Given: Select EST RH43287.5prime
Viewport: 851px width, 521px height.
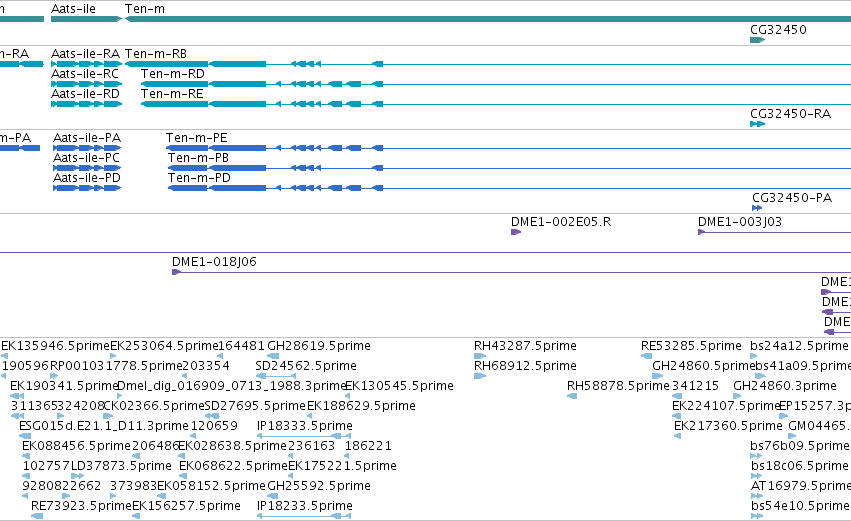Looking at the screenshot, I should coord(525,346).
